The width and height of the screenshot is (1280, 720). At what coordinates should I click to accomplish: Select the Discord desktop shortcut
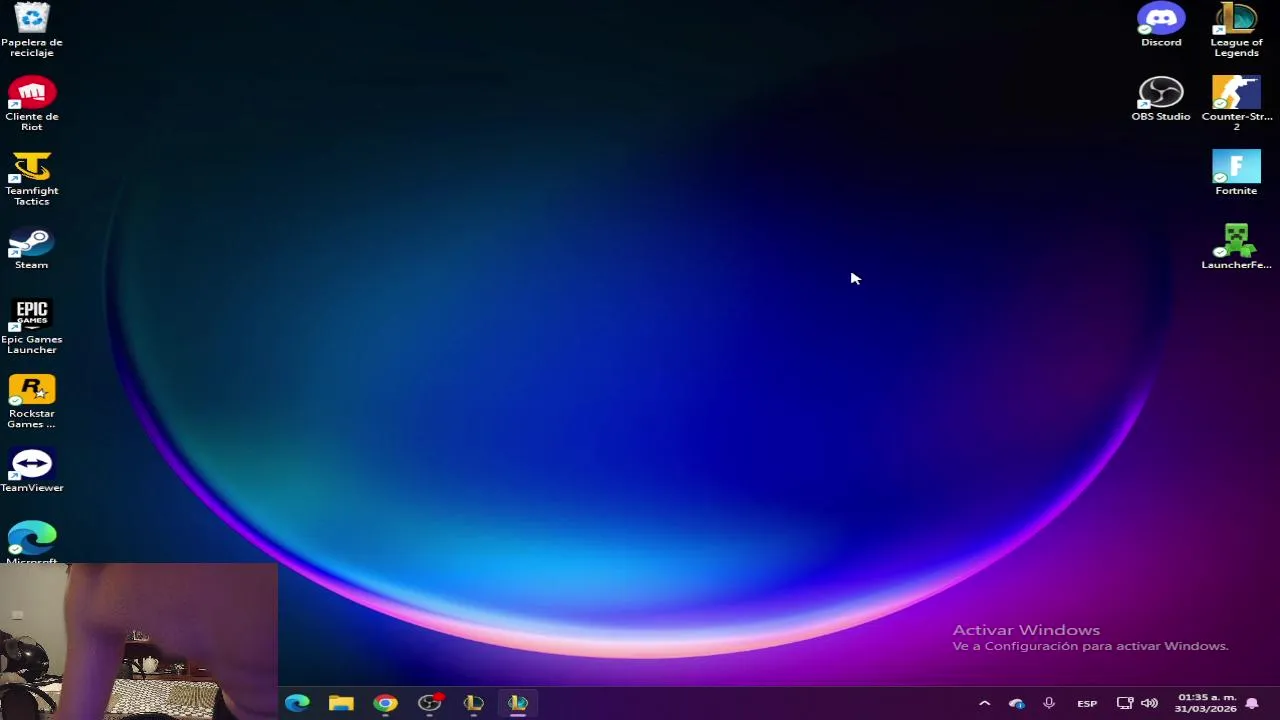1161,25
